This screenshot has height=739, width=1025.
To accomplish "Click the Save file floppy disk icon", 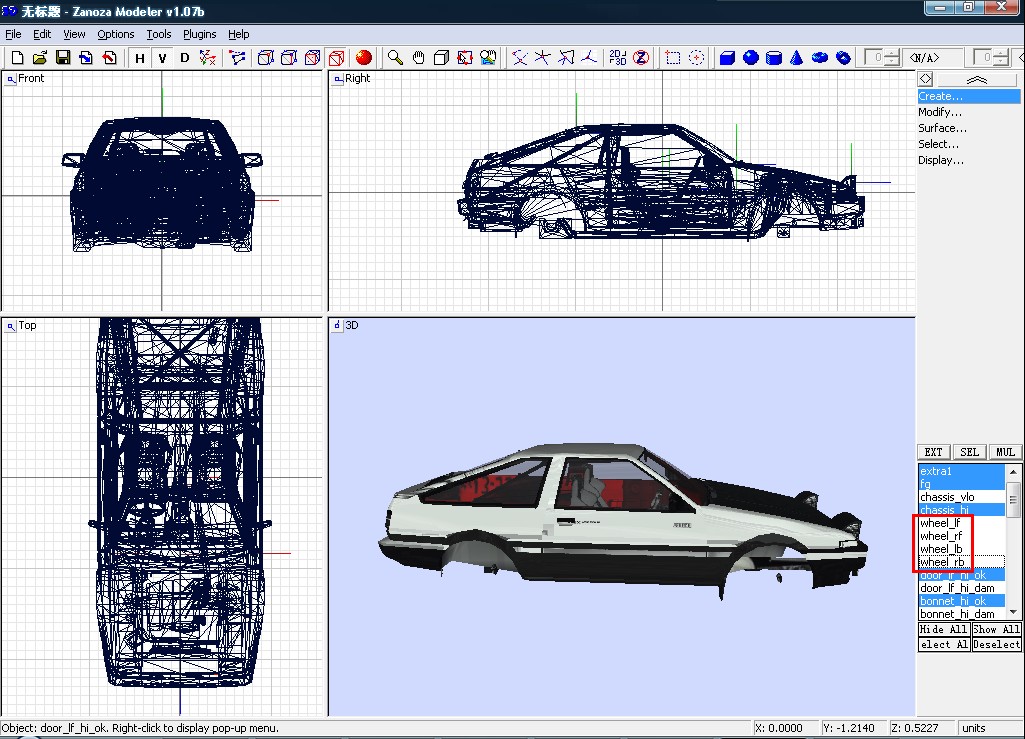I will [62, 58].
